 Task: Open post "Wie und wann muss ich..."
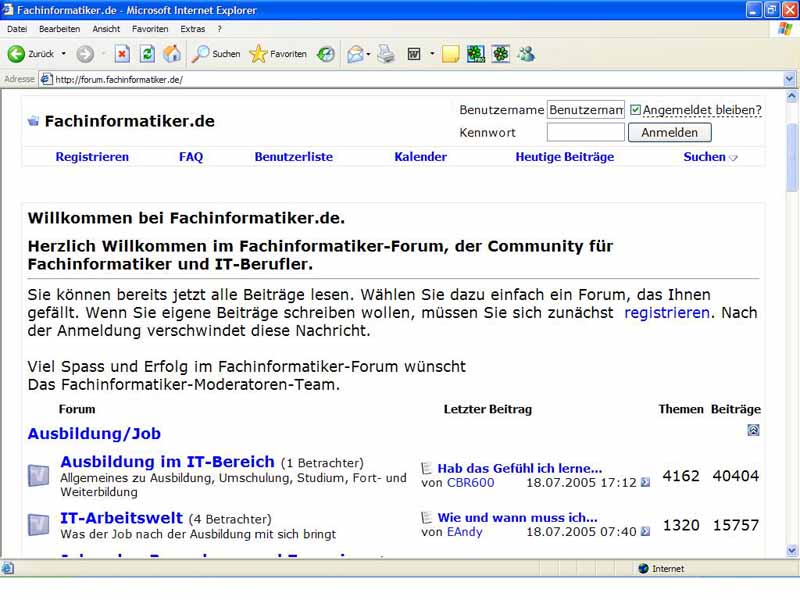click(517, 517)
